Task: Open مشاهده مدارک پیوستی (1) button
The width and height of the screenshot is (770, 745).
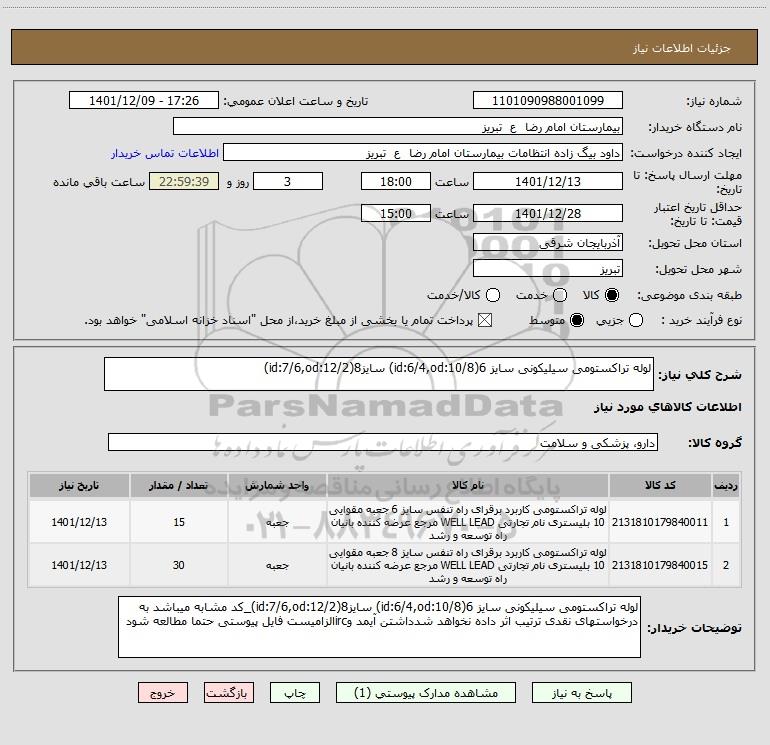Action: pyautogui.click(x=426, y=693)
